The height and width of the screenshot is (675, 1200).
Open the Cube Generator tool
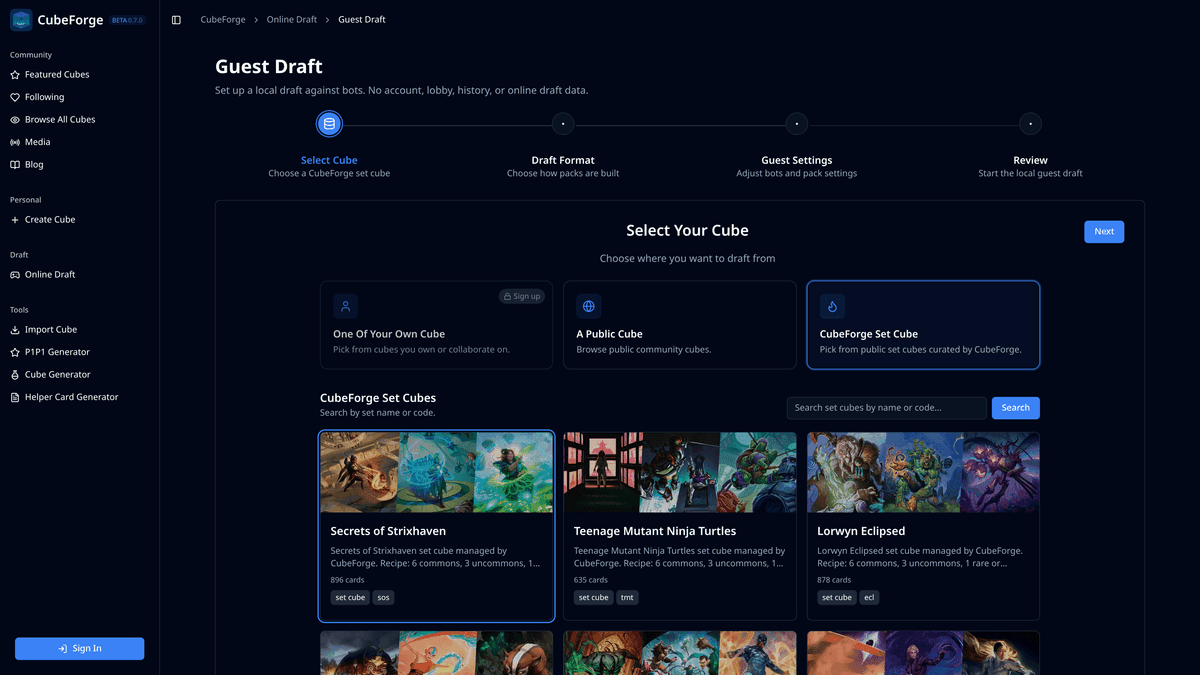click(x=79, y=375)
